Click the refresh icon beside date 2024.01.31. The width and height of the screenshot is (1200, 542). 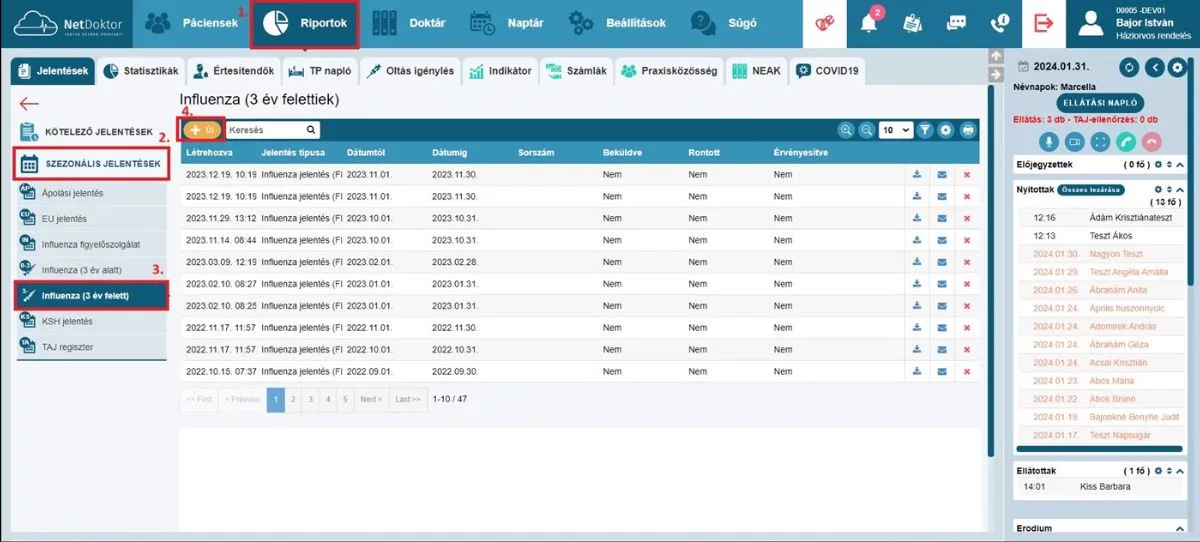(x=1129, y=67)
